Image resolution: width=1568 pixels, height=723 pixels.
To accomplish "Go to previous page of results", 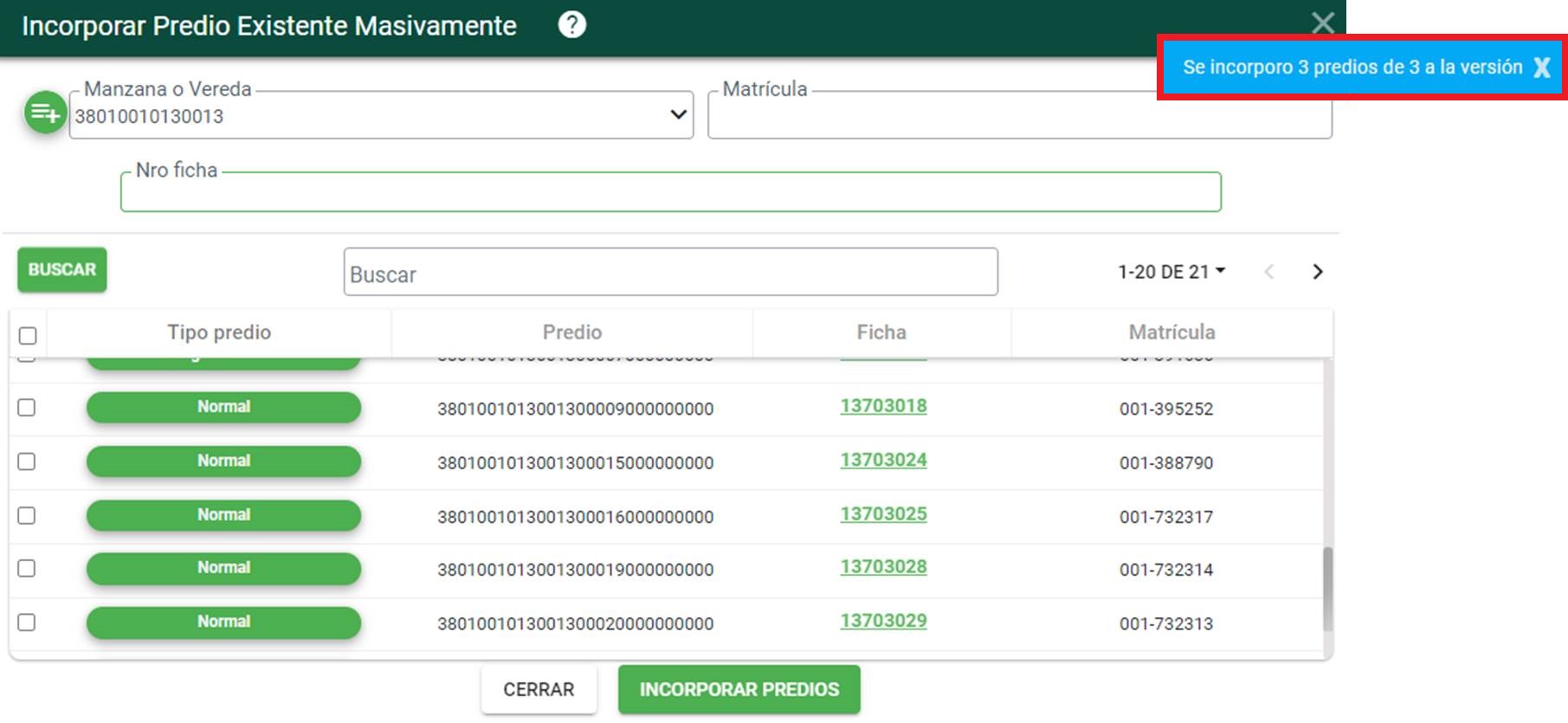I will 1269,272.
